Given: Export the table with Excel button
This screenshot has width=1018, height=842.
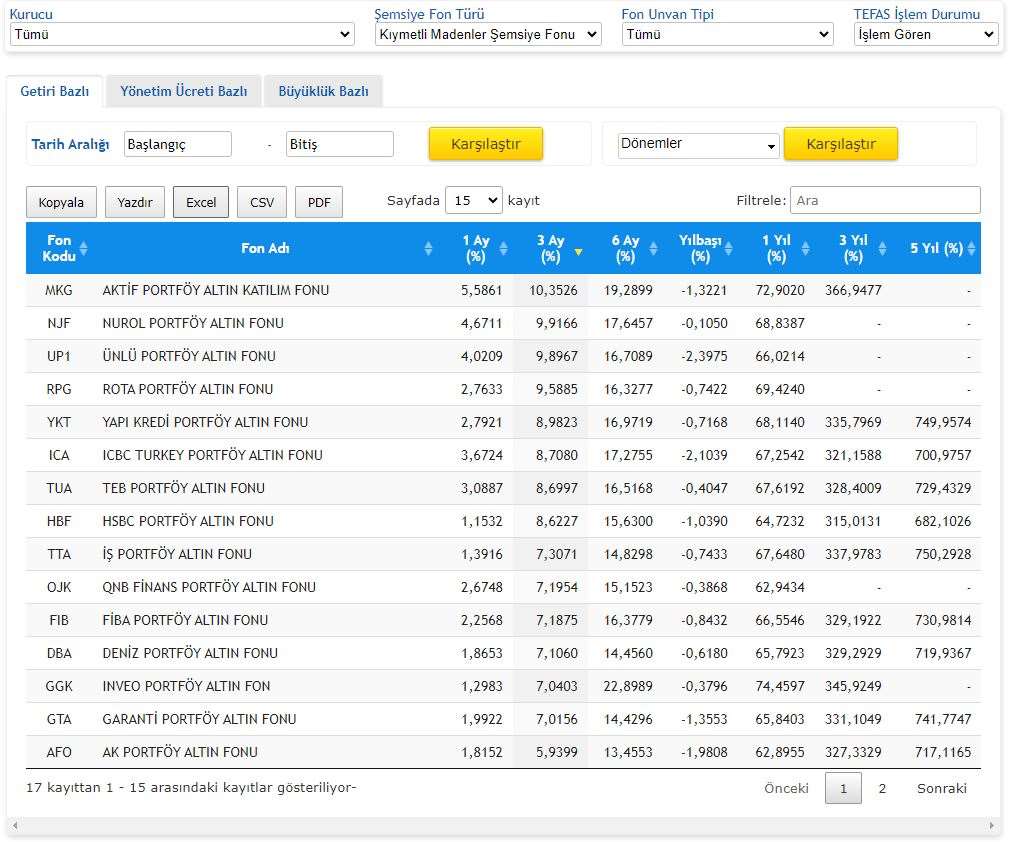Looking at the screenshot, I should (x=201, y=202).
